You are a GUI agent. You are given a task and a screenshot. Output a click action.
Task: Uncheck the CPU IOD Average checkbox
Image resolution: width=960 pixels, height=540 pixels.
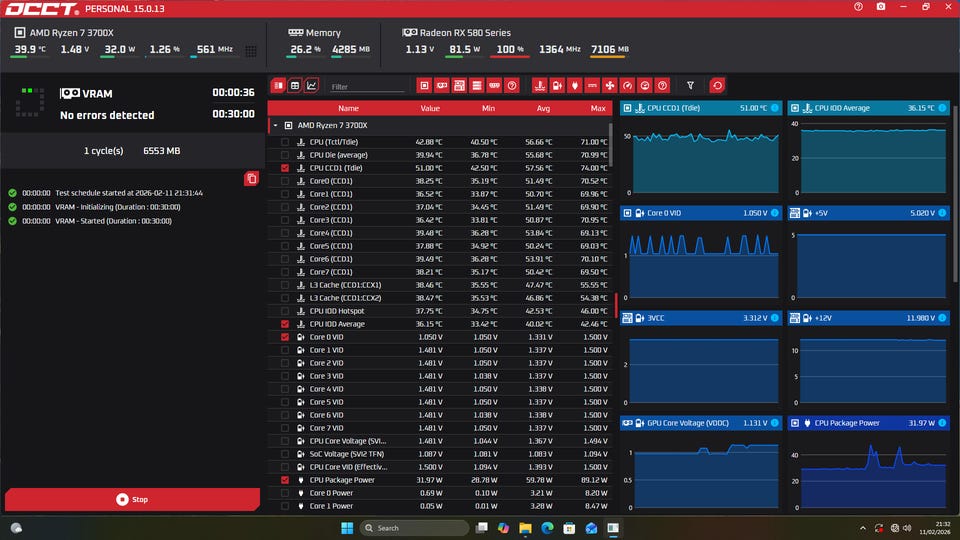(x=285, y=324)
